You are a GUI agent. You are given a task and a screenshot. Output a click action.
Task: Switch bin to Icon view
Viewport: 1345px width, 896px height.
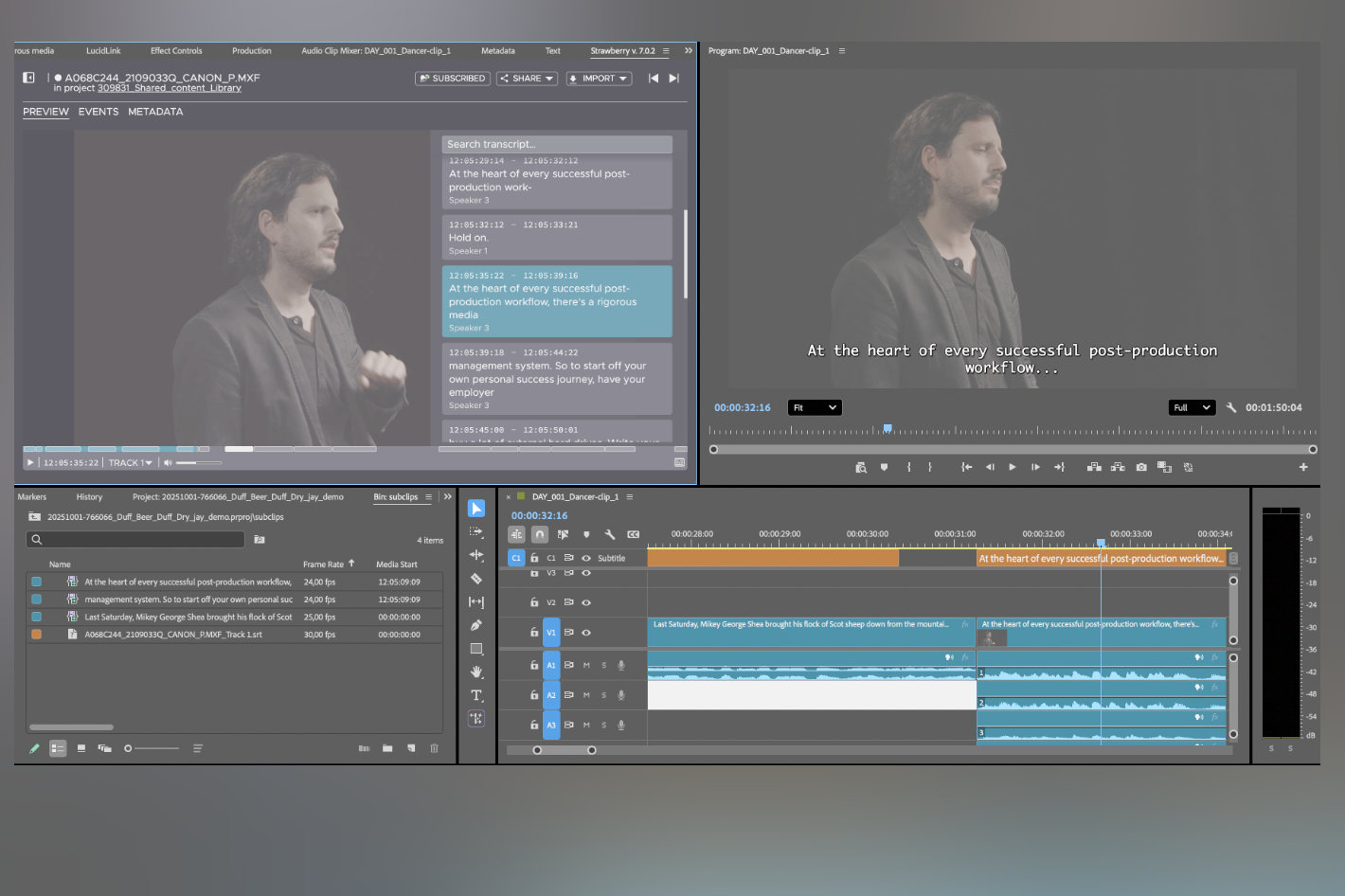point(81,748)
